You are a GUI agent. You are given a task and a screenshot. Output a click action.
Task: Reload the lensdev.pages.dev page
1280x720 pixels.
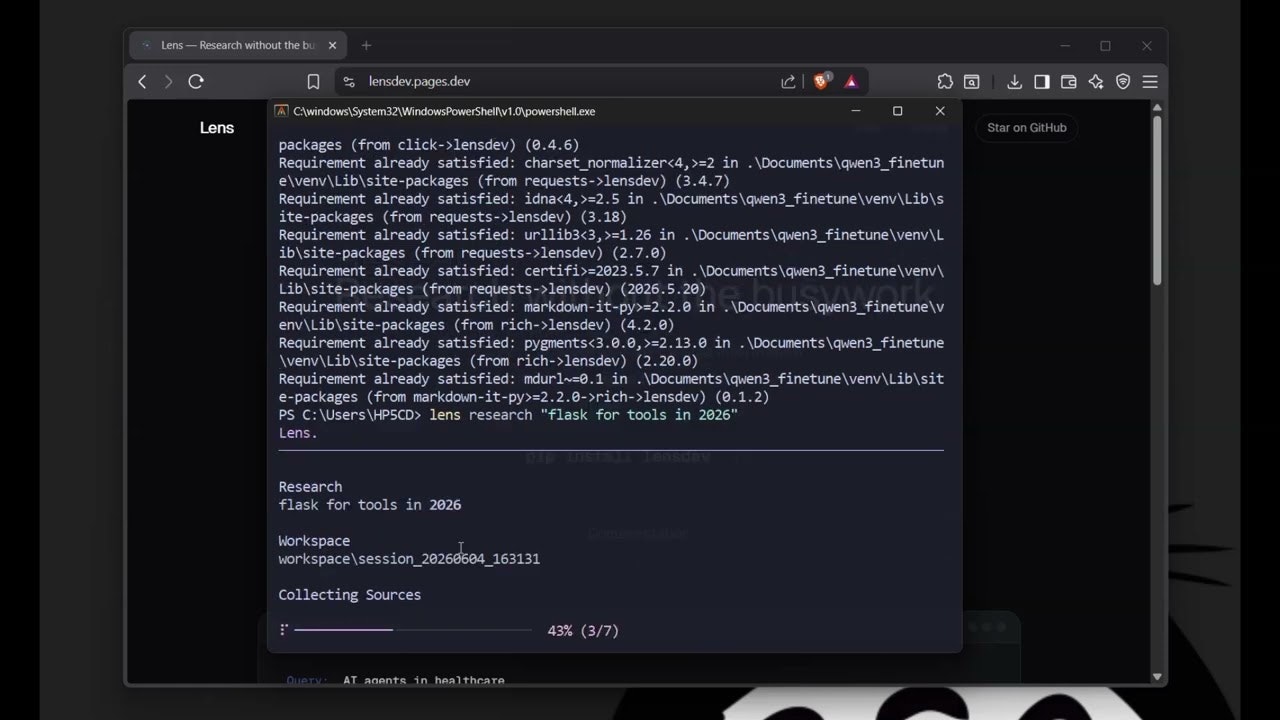pos(196,82)
